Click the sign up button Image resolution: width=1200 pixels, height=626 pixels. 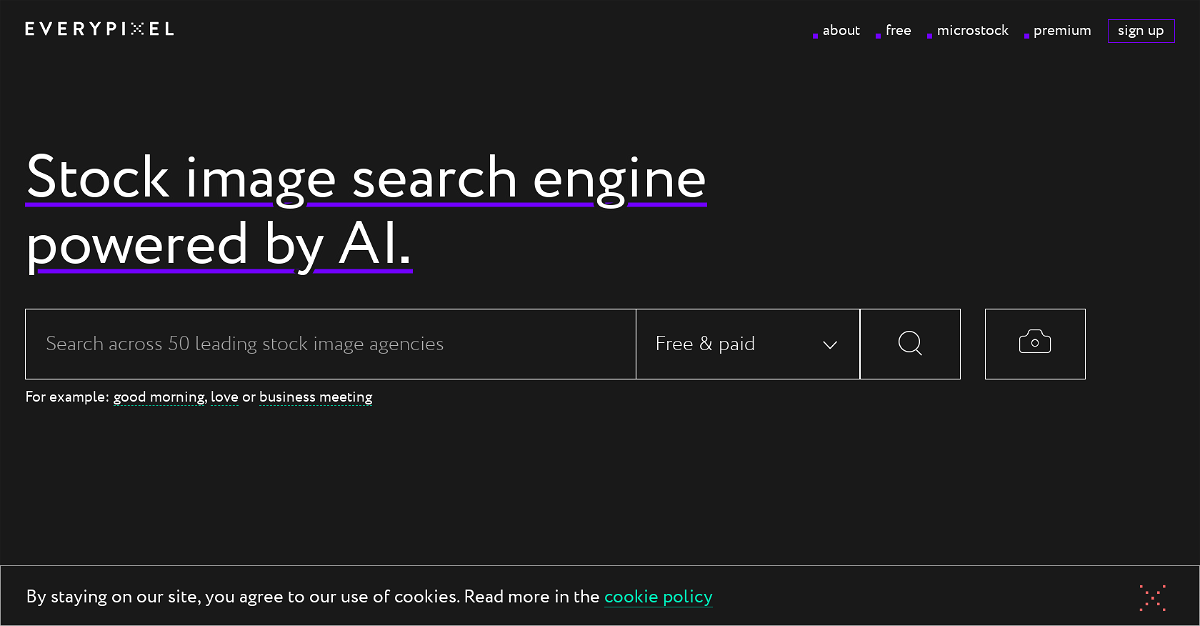[x=1141, y=31]
